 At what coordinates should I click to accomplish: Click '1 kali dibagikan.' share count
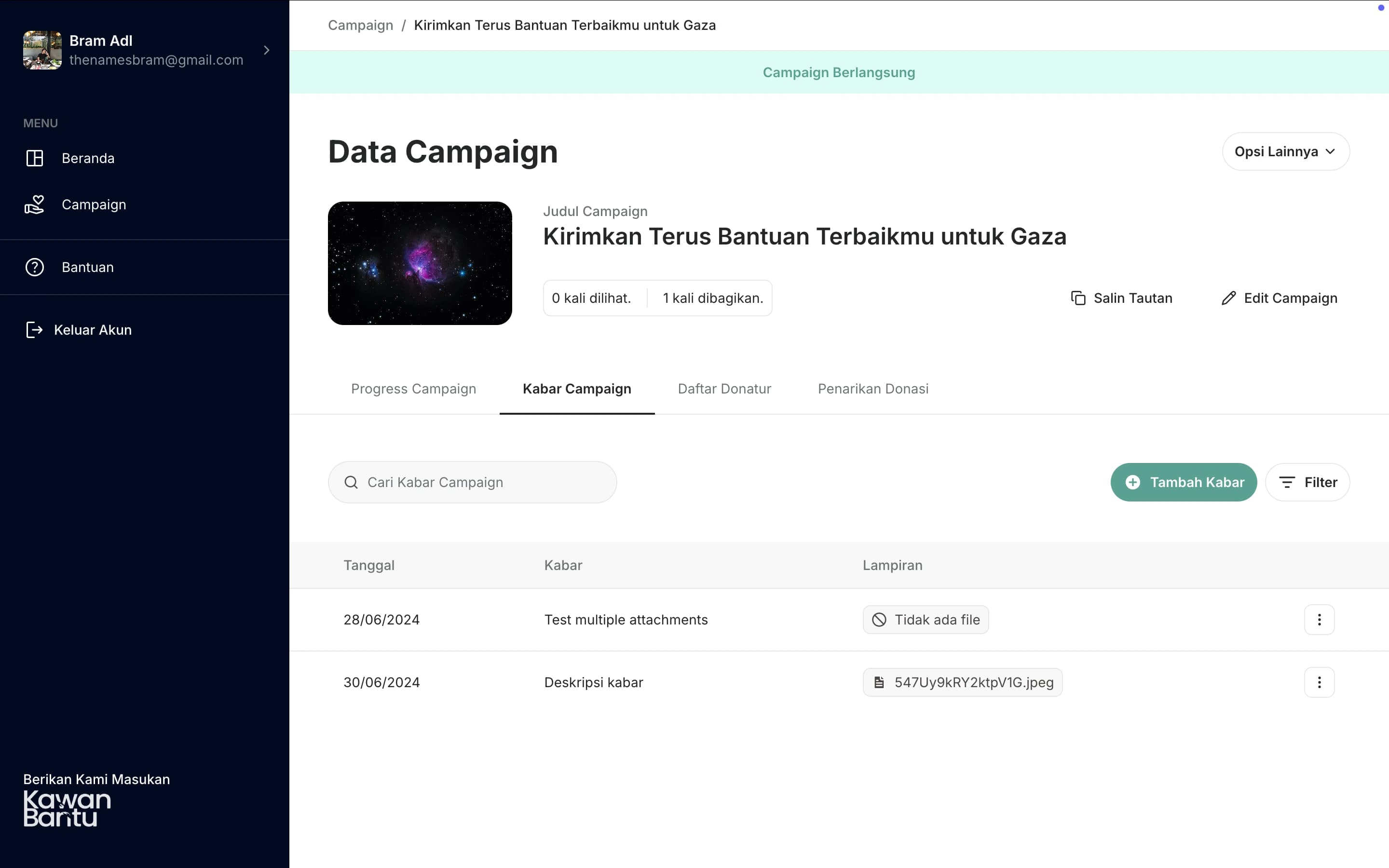coord(713,298)
